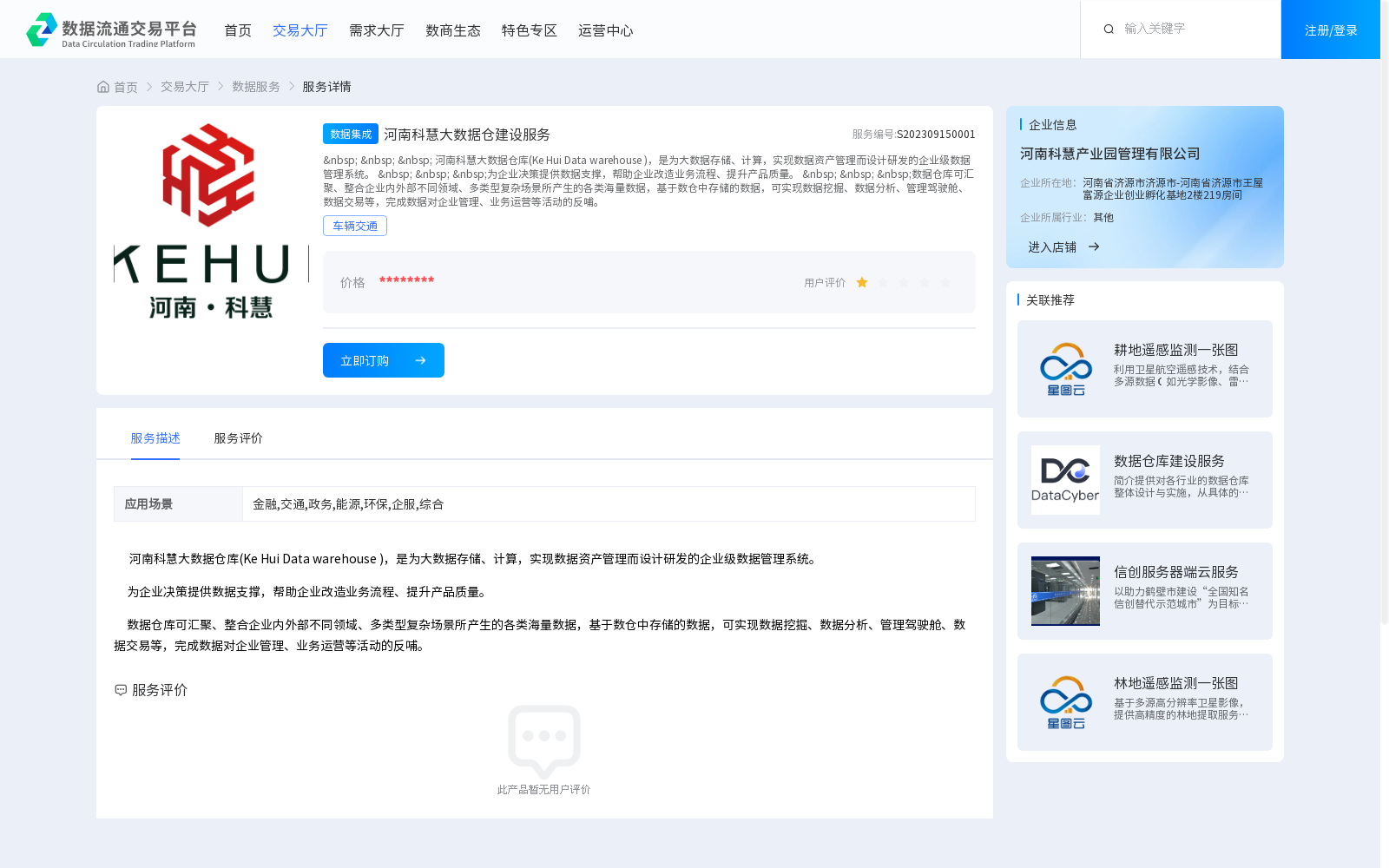Click the DataCyber logo thumbnail
Screen dimensions: 1389x868
1065,480
